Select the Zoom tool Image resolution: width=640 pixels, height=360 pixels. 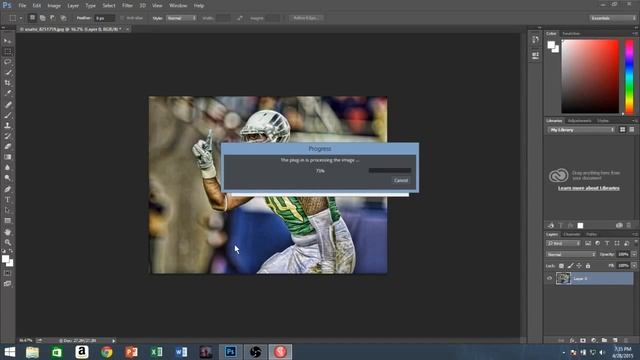pos(7,242)
